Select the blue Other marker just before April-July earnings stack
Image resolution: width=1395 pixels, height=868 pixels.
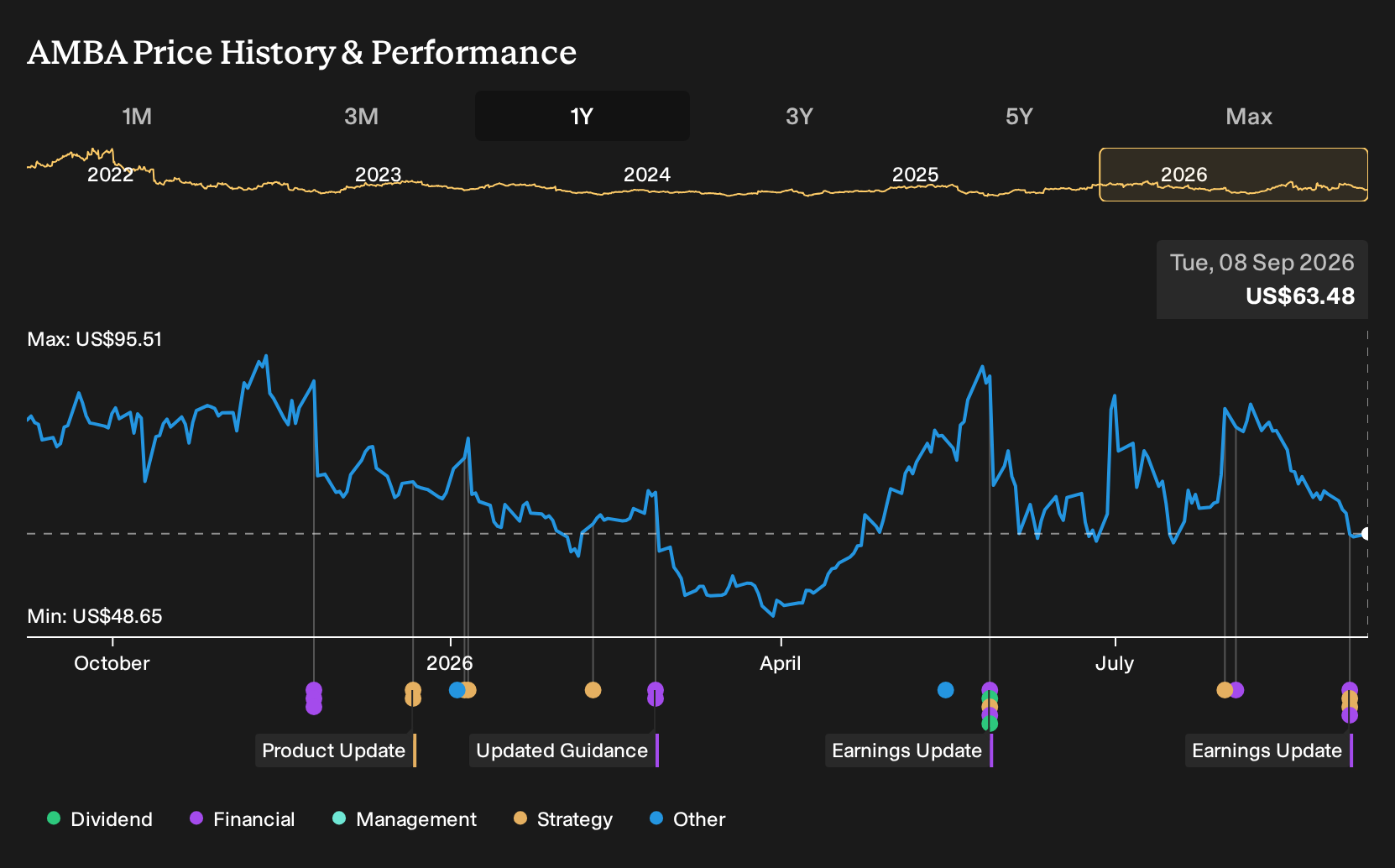(x=946, y=690)
